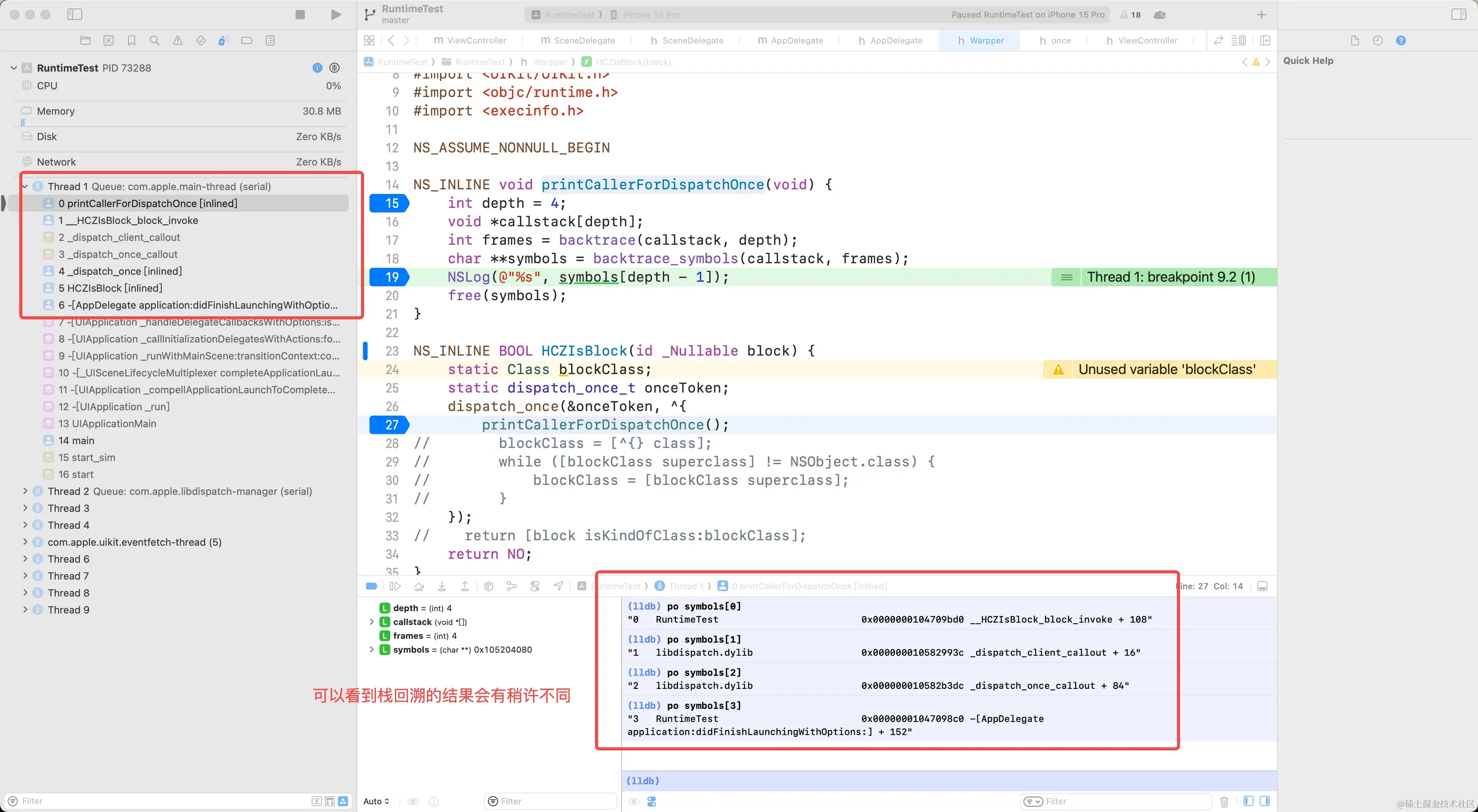Expand Thread 9 in debug navigator

pos(24,610)
